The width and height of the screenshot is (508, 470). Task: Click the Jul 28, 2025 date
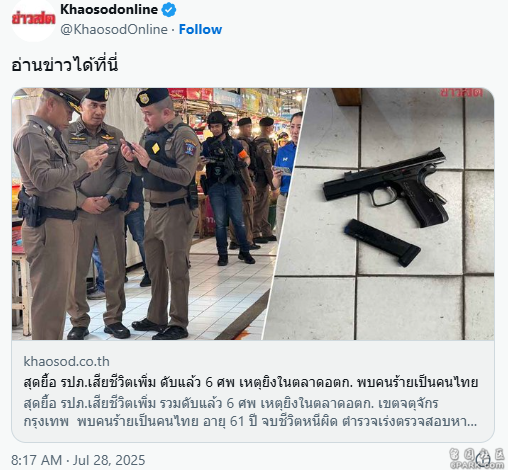[109, 460]
